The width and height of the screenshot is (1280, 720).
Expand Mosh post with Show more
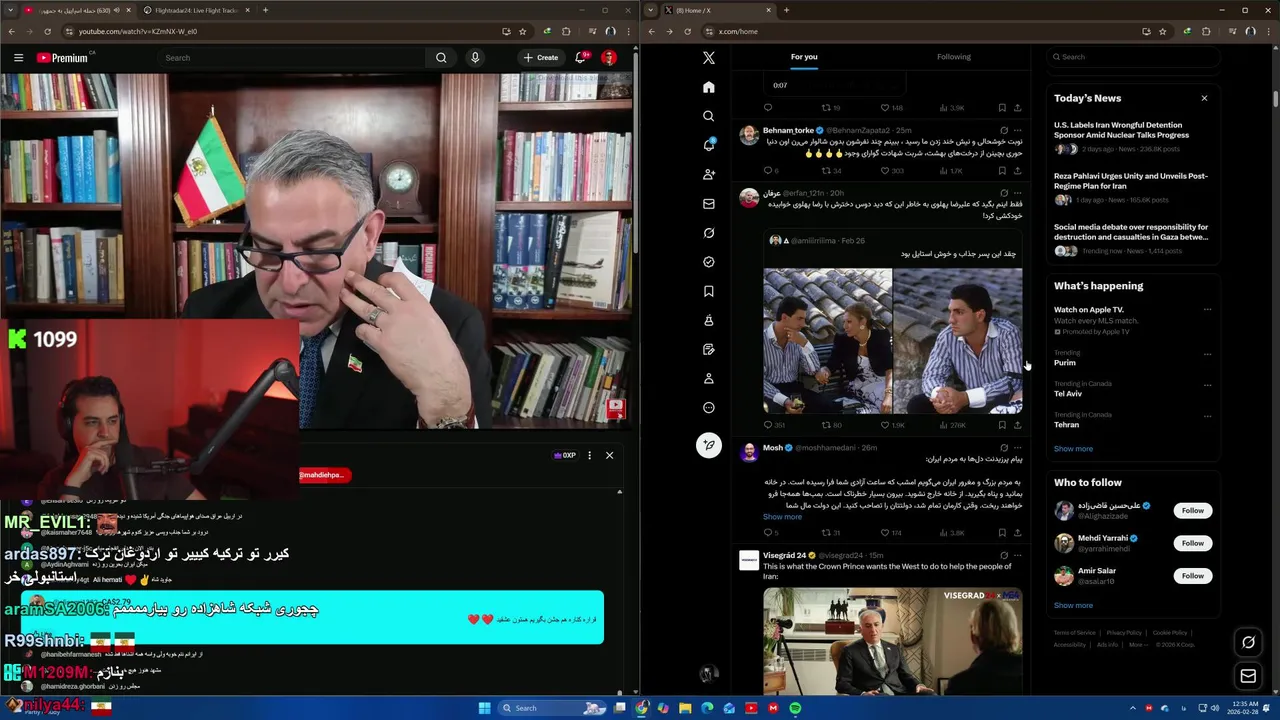click(x=782, y=517)
